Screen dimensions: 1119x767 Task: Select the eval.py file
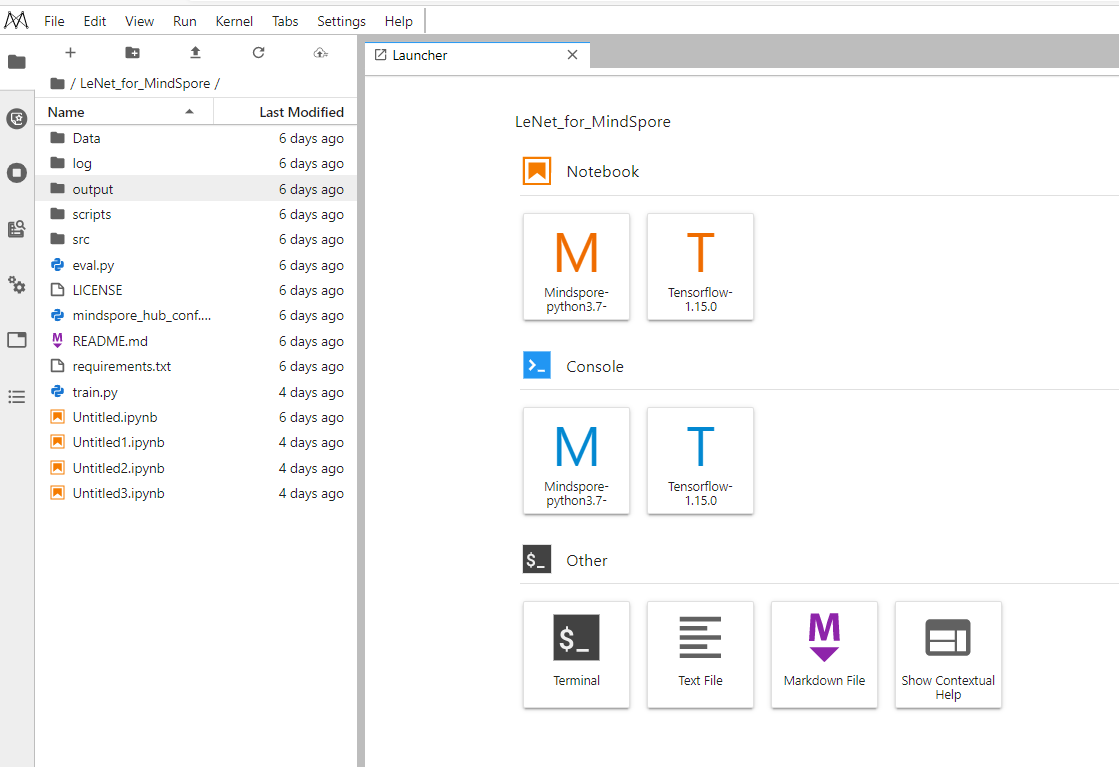[196, 265]
